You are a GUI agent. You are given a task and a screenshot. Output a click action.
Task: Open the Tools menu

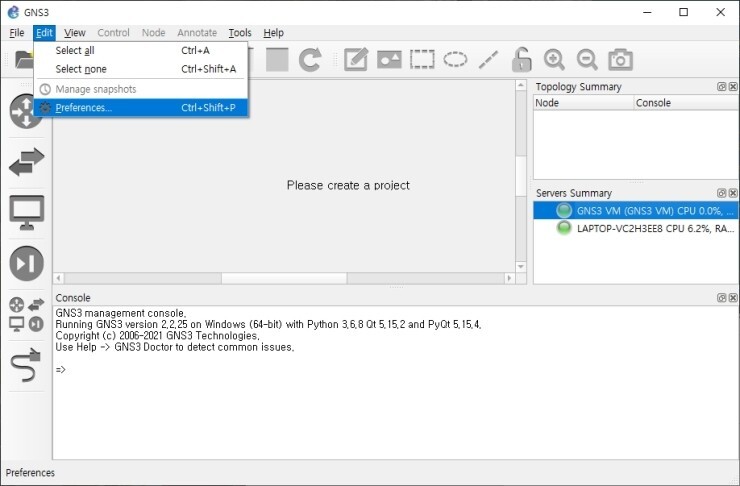pos(240,33)
